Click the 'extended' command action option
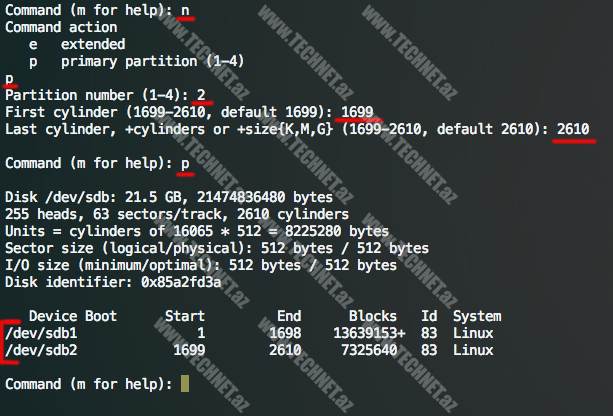This screenshot has width=613, height=416. click(x=93, y=44)
